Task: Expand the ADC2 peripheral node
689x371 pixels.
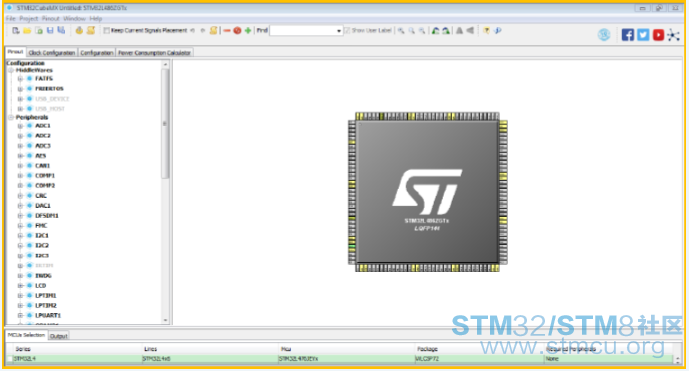Action: pyautogui.click(x=20, y=136)
